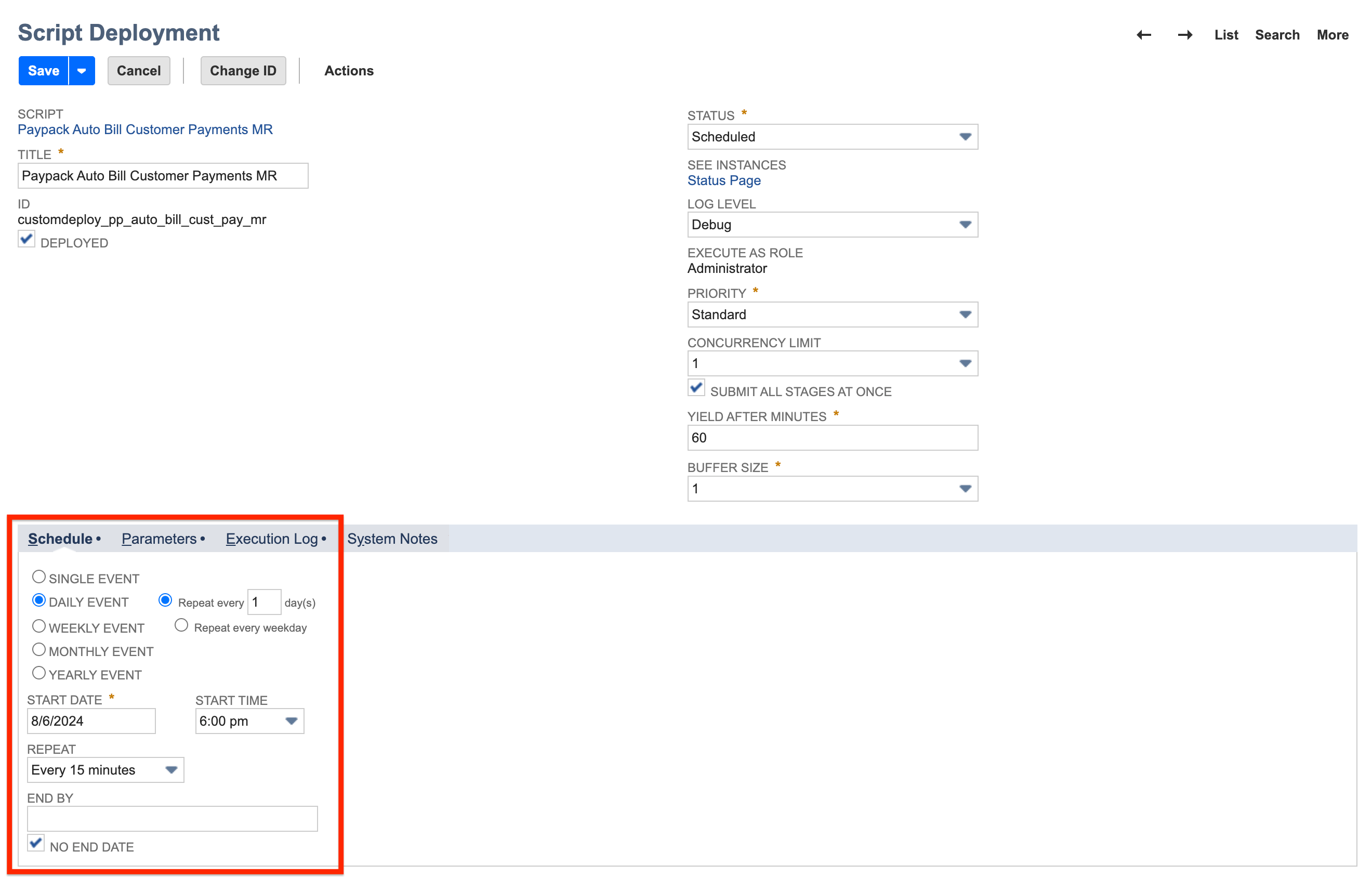
Task: Open the System Notes tab
Action: 392,538
